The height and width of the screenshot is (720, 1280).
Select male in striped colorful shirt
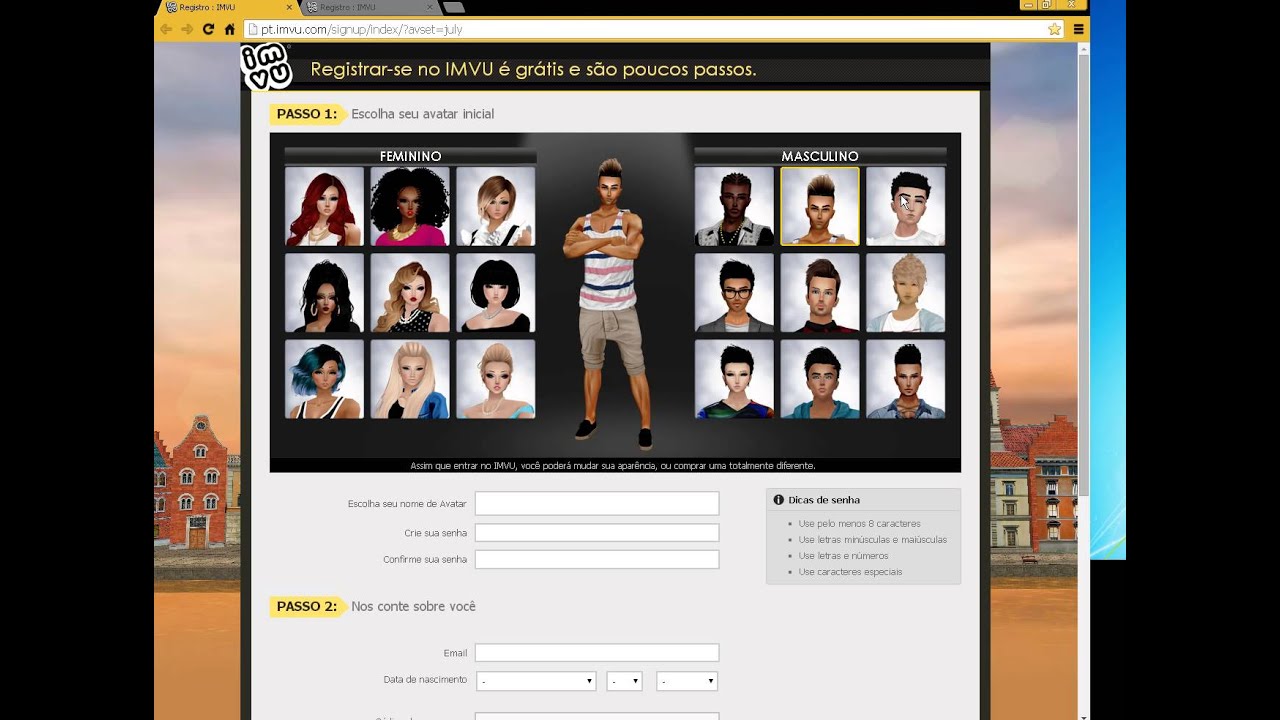[x=734, y=379]
